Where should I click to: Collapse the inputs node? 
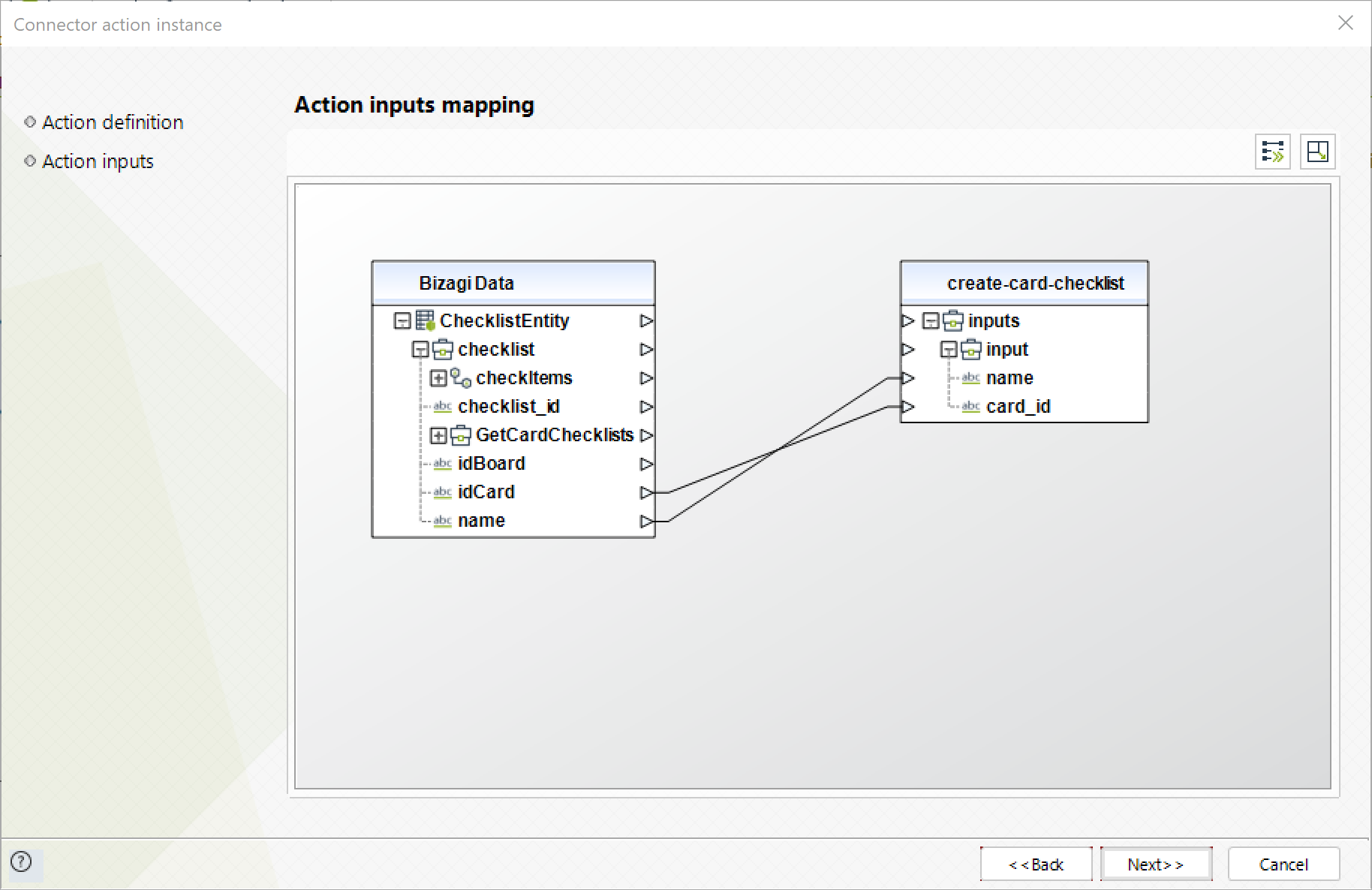point(931,321)
